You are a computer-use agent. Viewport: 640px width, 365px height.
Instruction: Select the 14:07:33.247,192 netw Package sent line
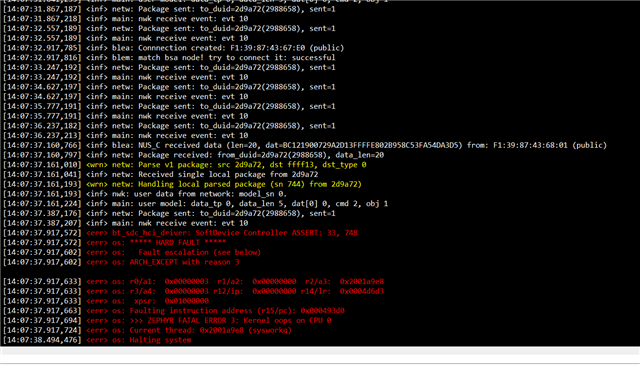(x=169, y=67)
